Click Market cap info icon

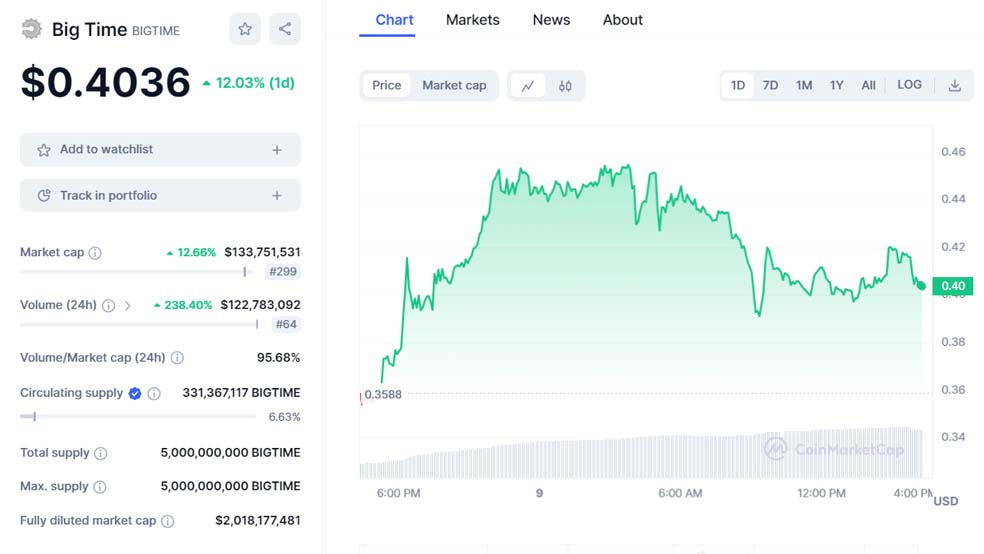tap(95, 253)
